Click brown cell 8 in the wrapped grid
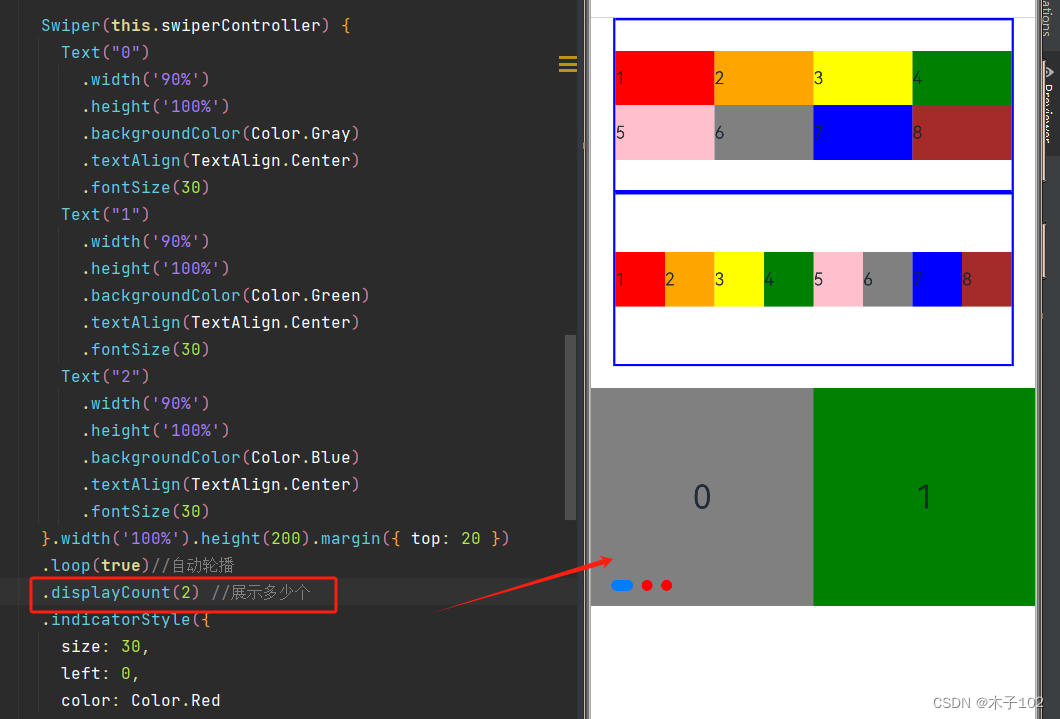Image resolution: width=1060 pixels, height=719 pixels. tap(962, 132)
